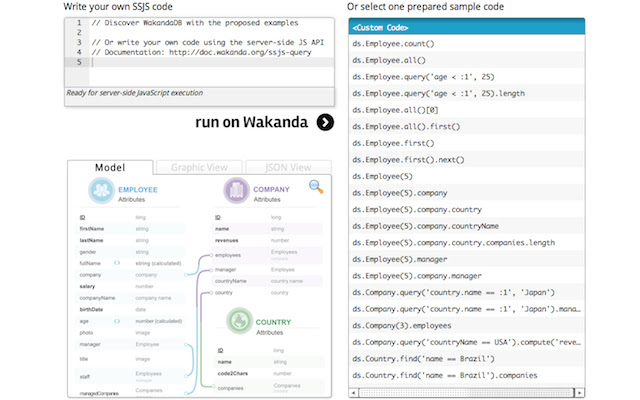Open the Graphic View tab
Viewport: 640px width, 400px height.
[x=199, y=167]
